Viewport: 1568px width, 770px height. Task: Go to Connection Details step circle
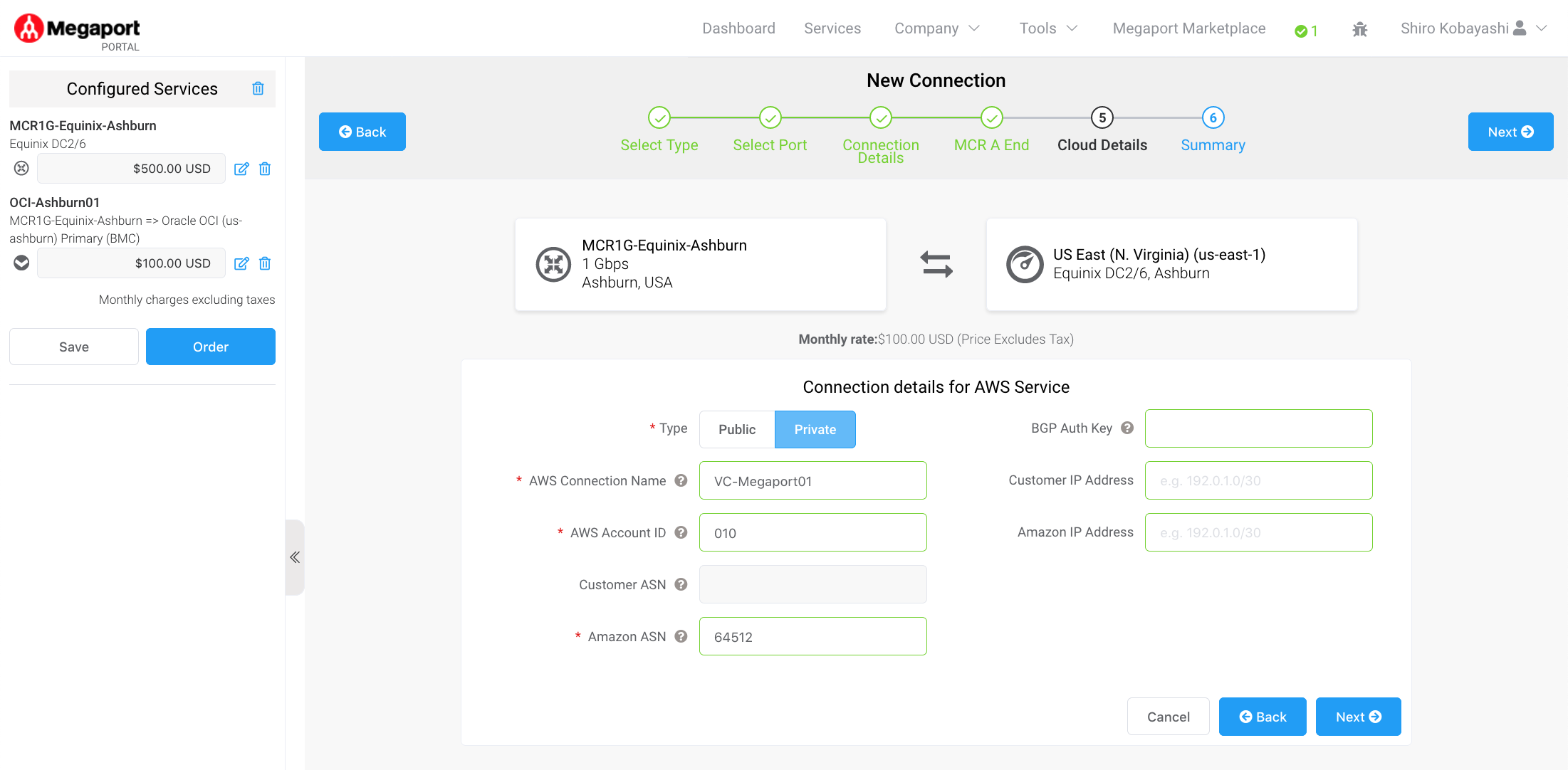881,117
